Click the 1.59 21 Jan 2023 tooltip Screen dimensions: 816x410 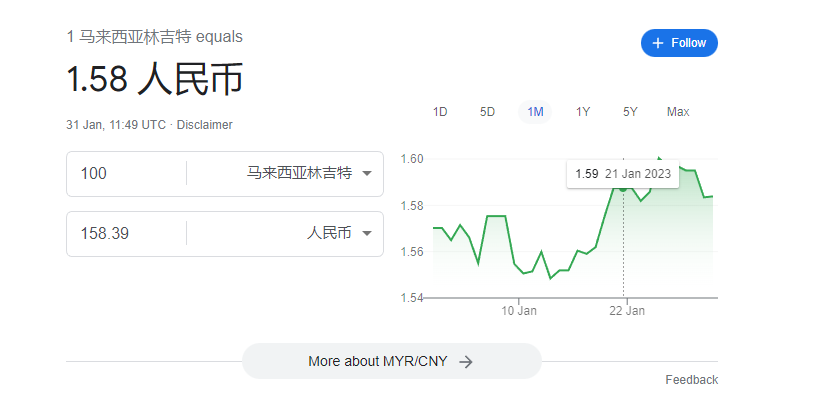coord(622,173)
